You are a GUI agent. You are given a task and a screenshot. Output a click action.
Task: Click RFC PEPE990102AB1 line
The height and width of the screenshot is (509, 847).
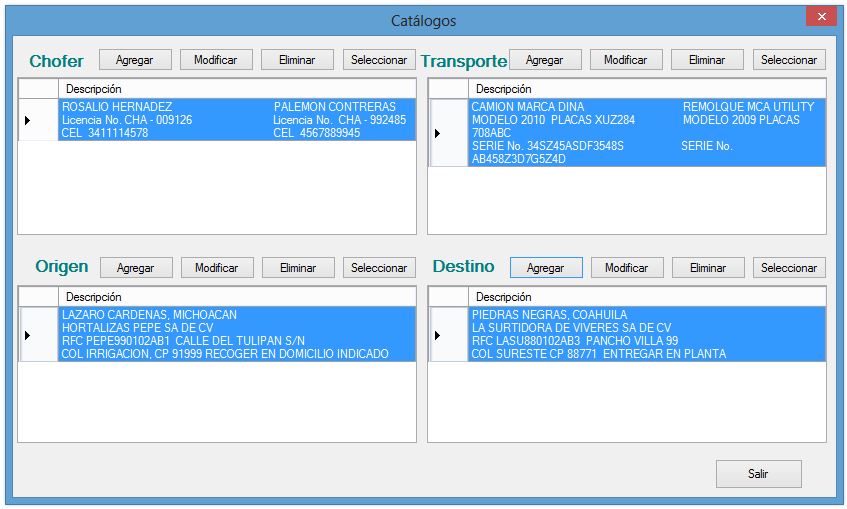tap(183, 341)
